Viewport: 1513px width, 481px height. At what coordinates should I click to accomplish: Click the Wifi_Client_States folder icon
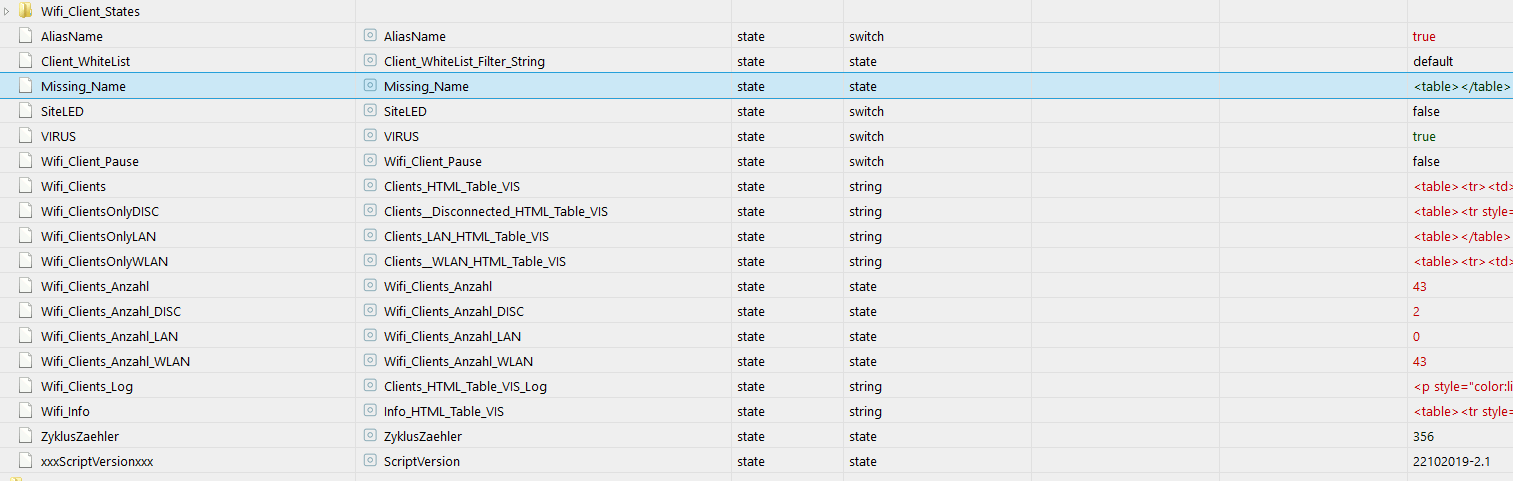click(x=25, y=12)
